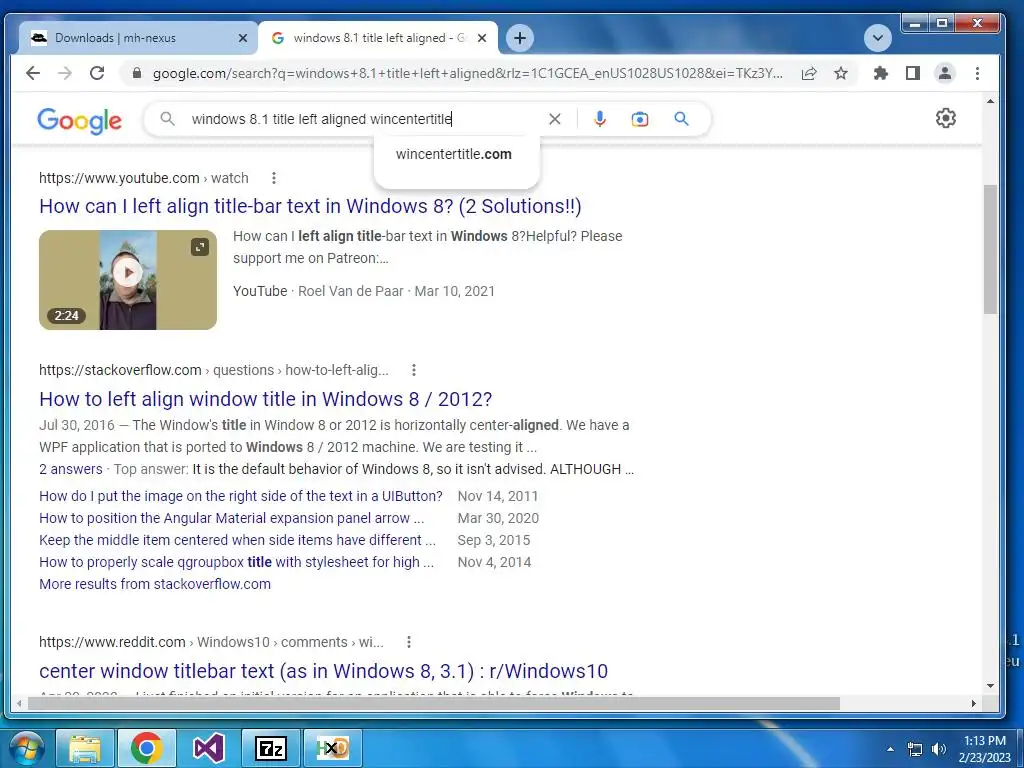Screen dimensions: 1024x768
Task: Click the youtube.com › watch URL text
Action: point(144,178)
